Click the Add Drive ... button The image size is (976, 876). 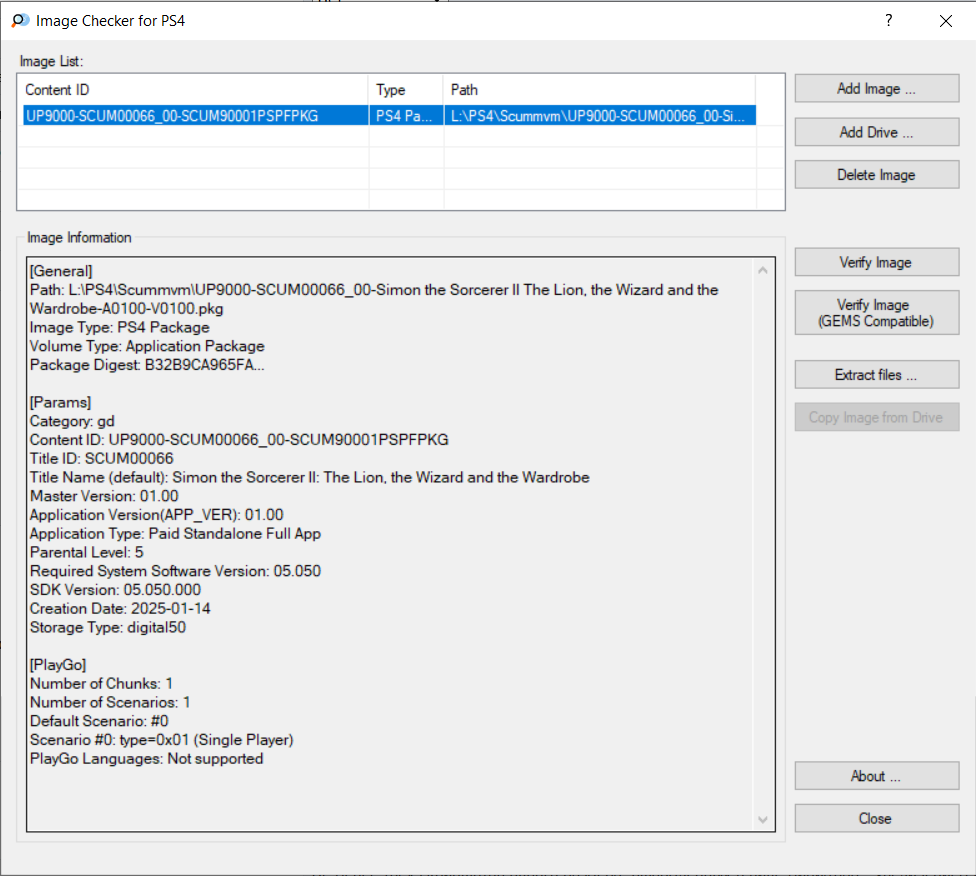[x=876, y=132]
